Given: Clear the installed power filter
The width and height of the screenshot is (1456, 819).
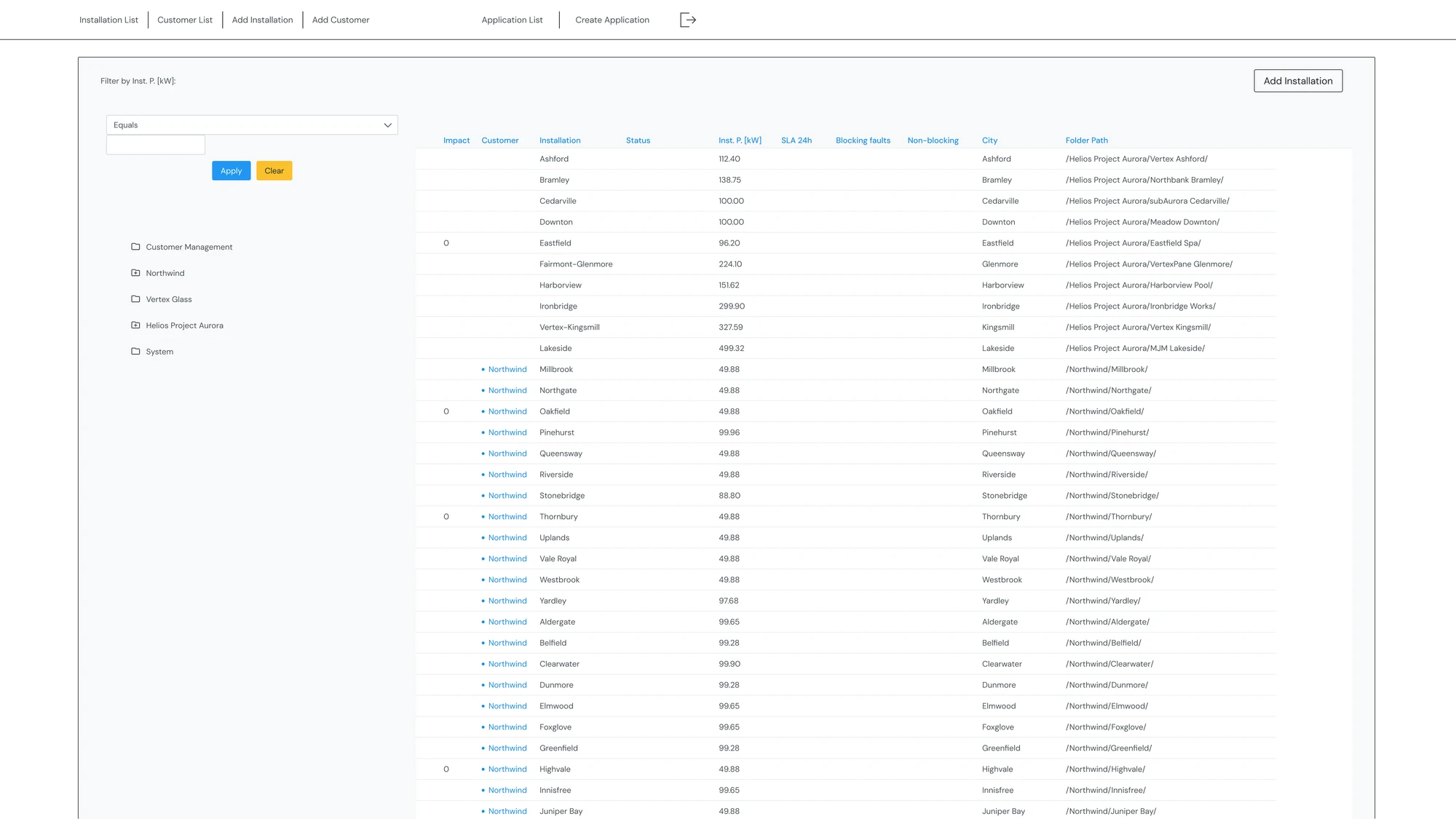Looking at the screenshot, I should [x=274, y=171].
